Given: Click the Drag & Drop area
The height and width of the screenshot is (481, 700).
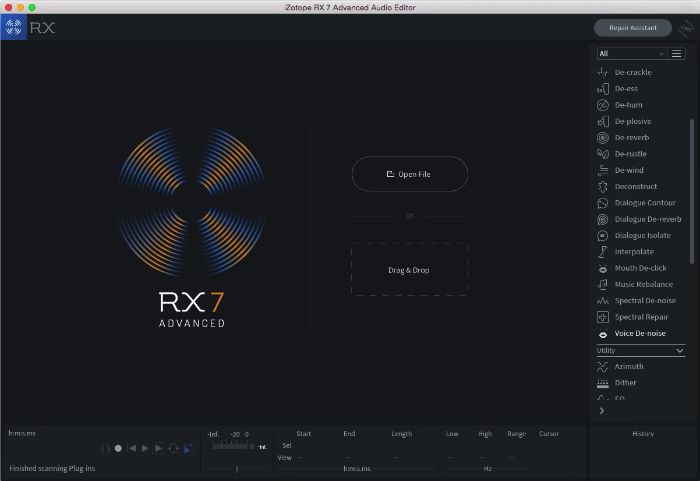Looking at the screenshot, I should click(x=410, y=270).
